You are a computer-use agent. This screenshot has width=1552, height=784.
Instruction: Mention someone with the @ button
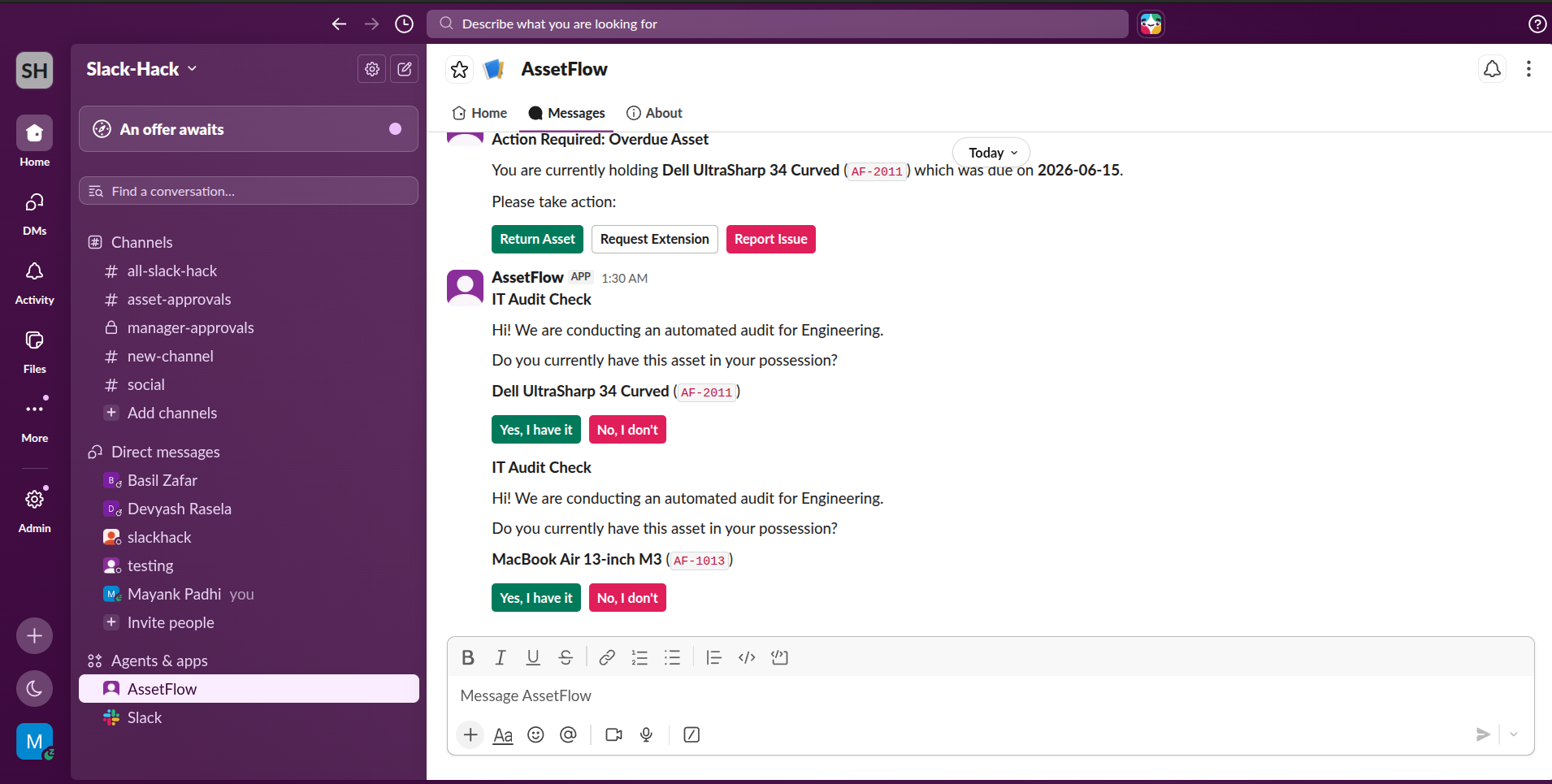(x=568, y=734)
